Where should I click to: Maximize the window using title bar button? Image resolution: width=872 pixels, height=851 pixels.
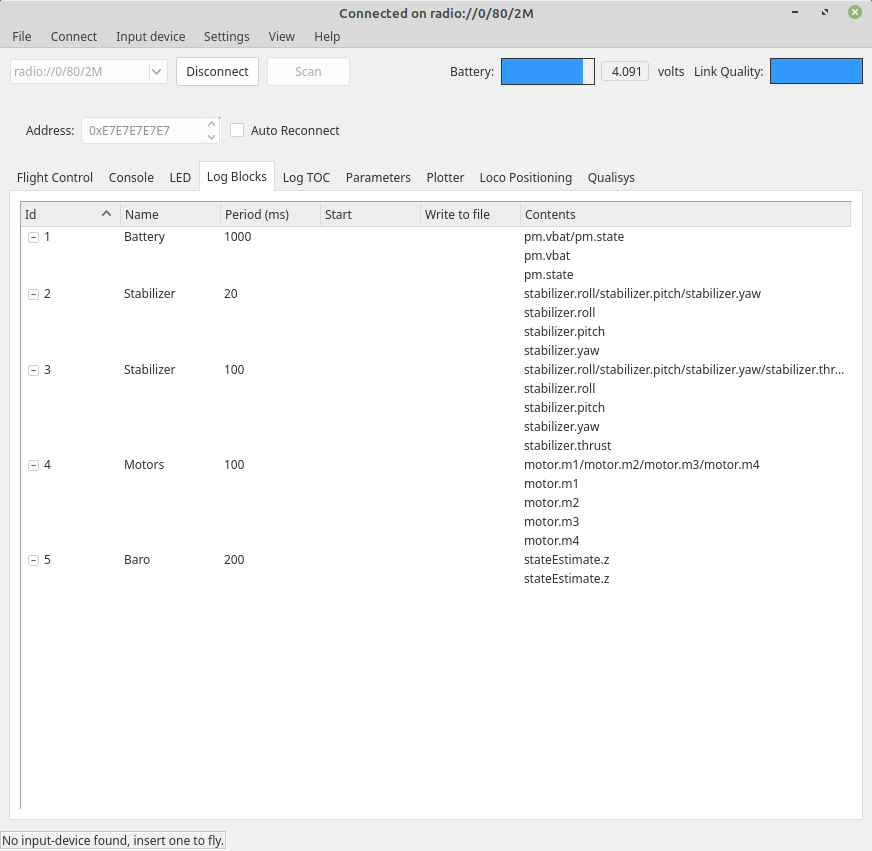[825, 12]
